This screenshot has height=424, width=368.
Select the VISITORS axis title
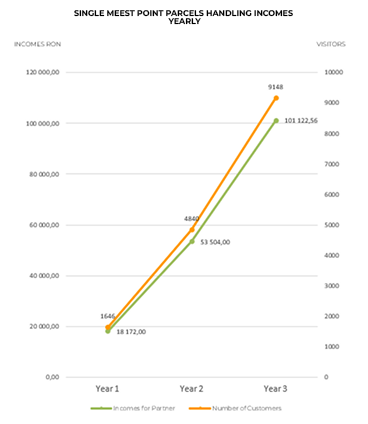coord(331,44)
